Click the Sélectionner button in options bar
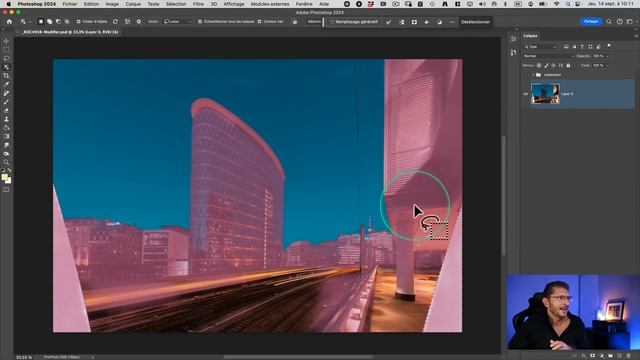This screenshot has height=360, width=640. (314, 22)
